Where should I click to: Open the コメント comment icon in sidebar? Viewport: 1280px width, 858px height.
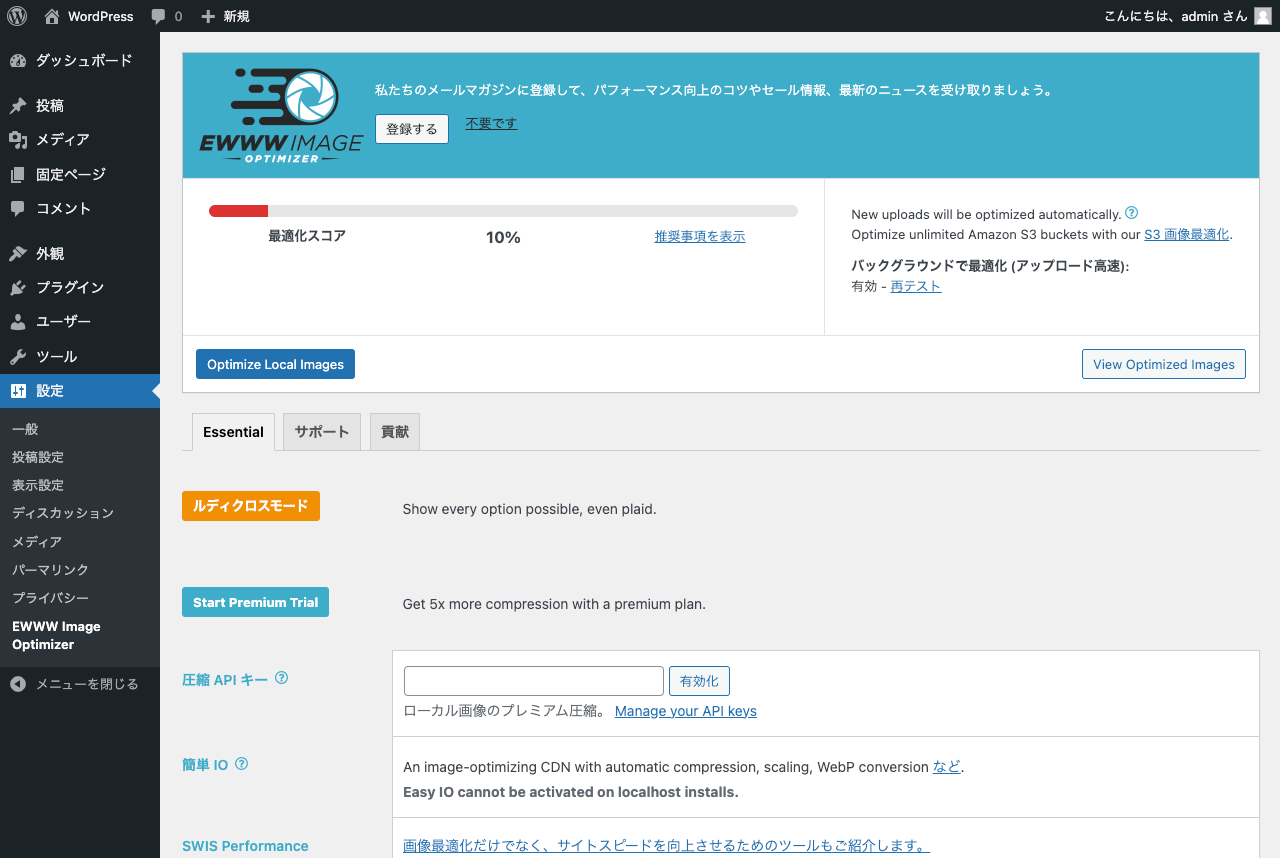click(18, 209)
